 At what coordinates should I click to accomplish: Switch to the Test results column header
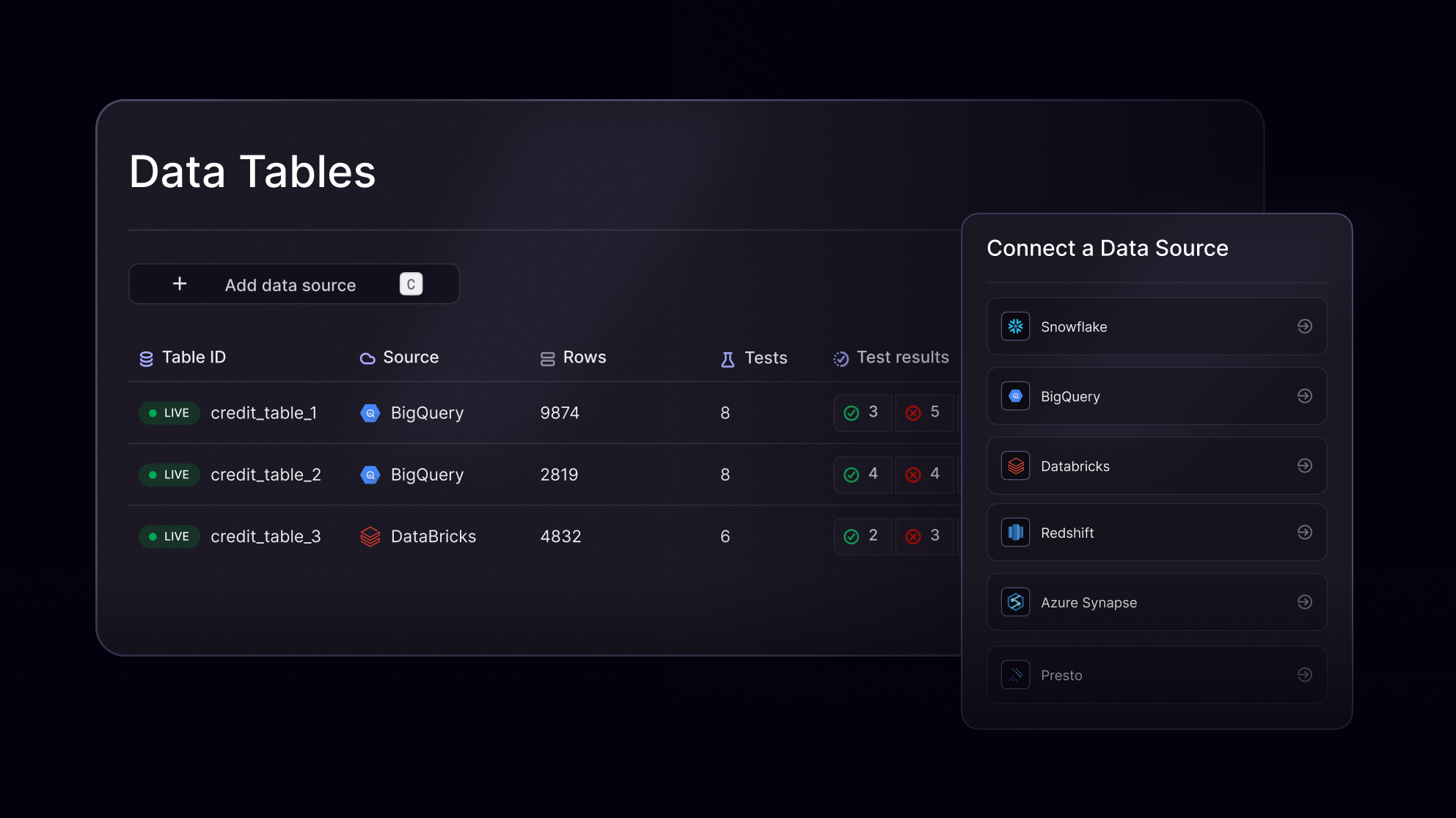coord(903,357)
